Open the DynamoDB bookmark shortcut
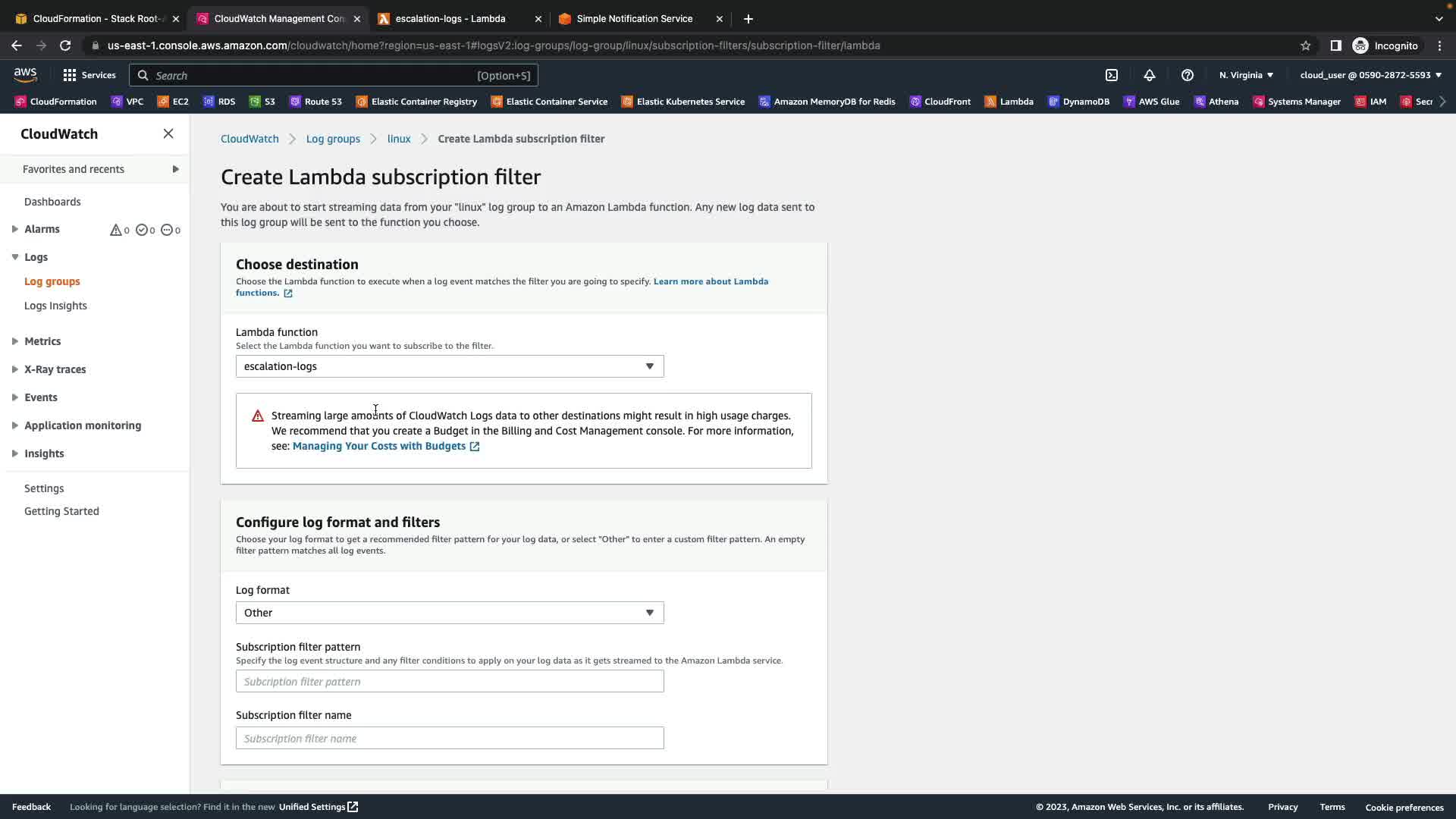 1078,102
